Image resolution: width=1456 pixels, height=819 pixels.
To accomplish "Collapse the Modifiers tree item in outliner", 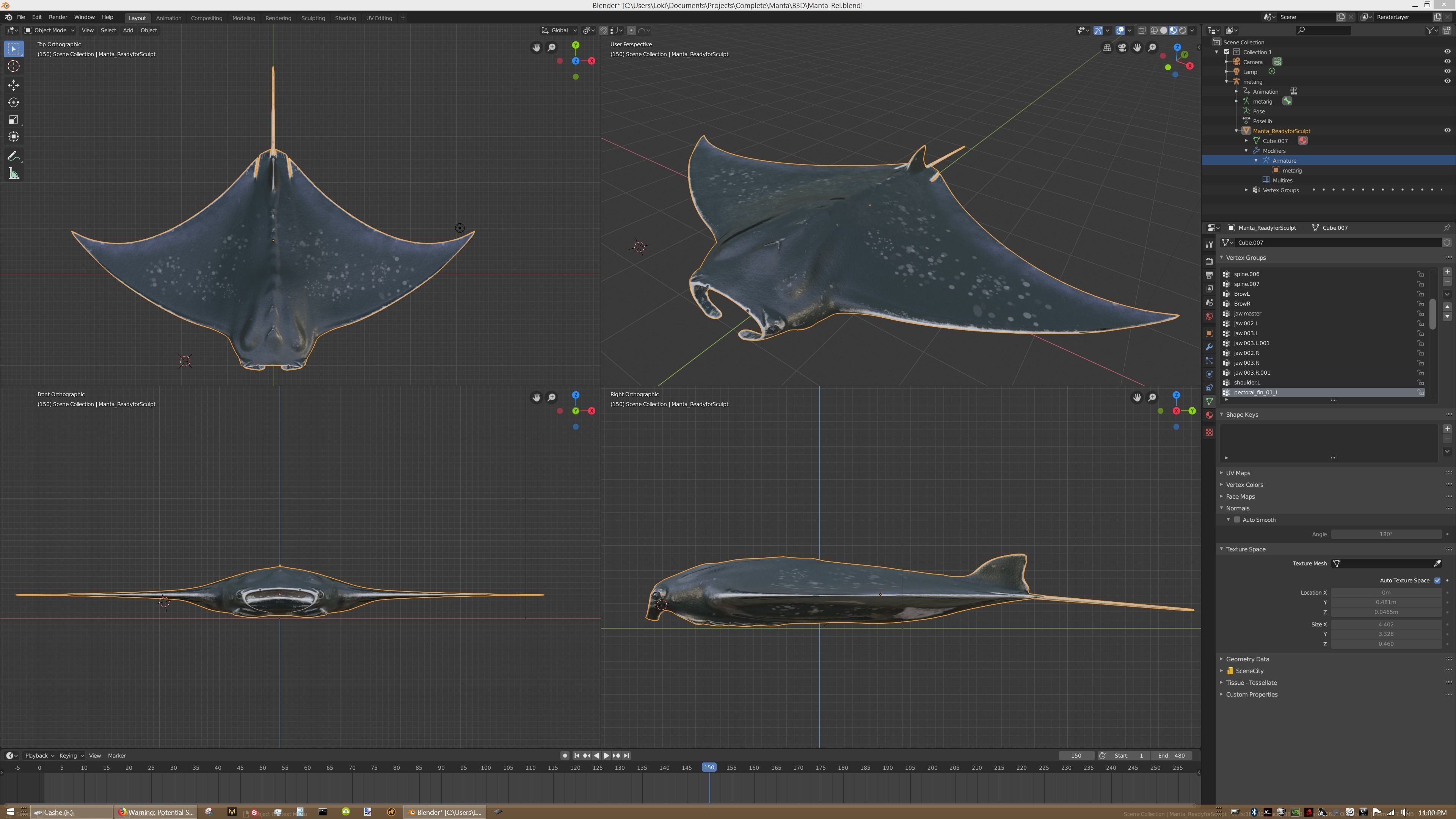I will (x=1246, y=151).
